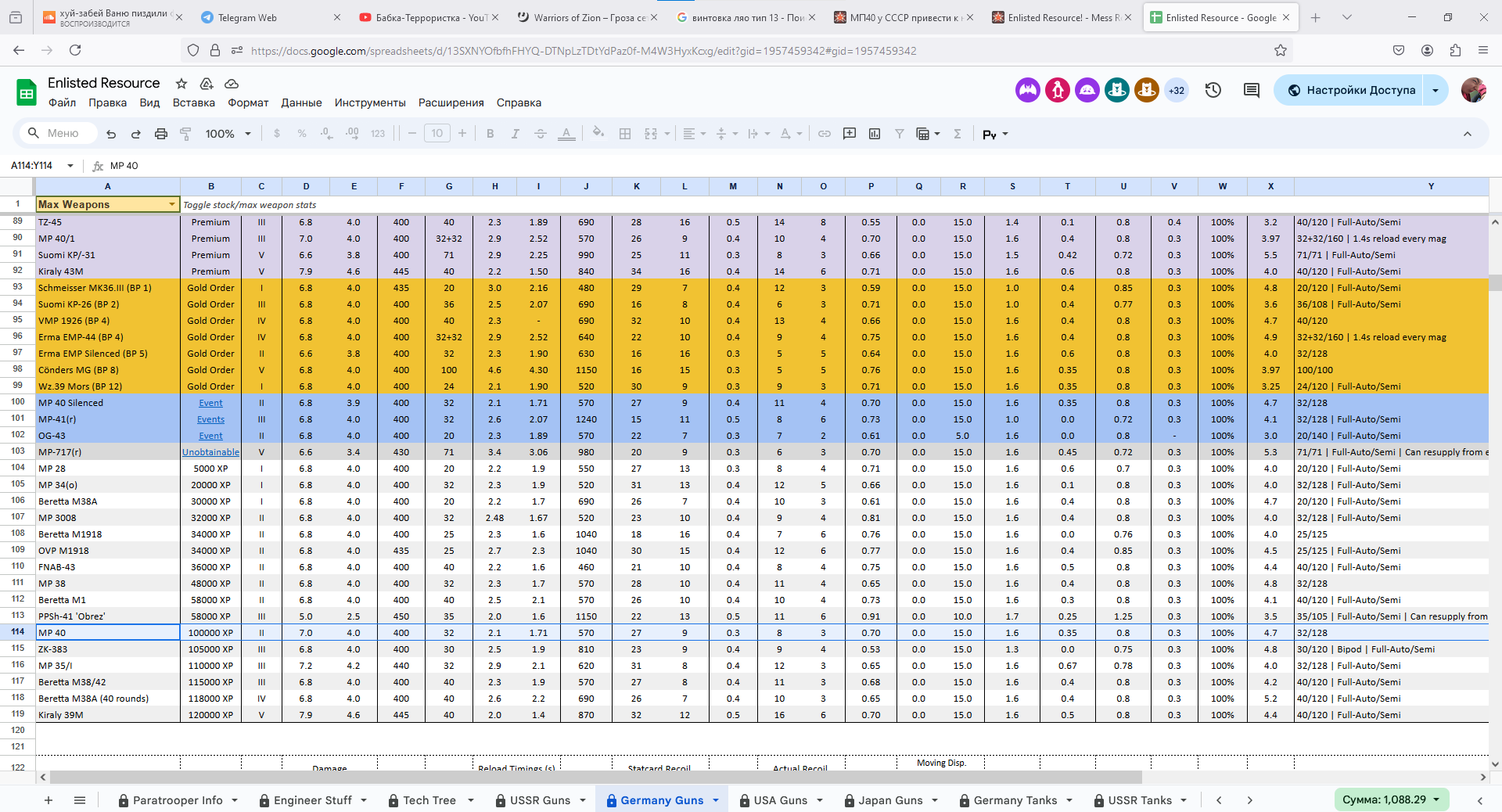Click the paint format roller icon
The height and width of the screenshot is (812, 1502).
[x=185, y=134]
